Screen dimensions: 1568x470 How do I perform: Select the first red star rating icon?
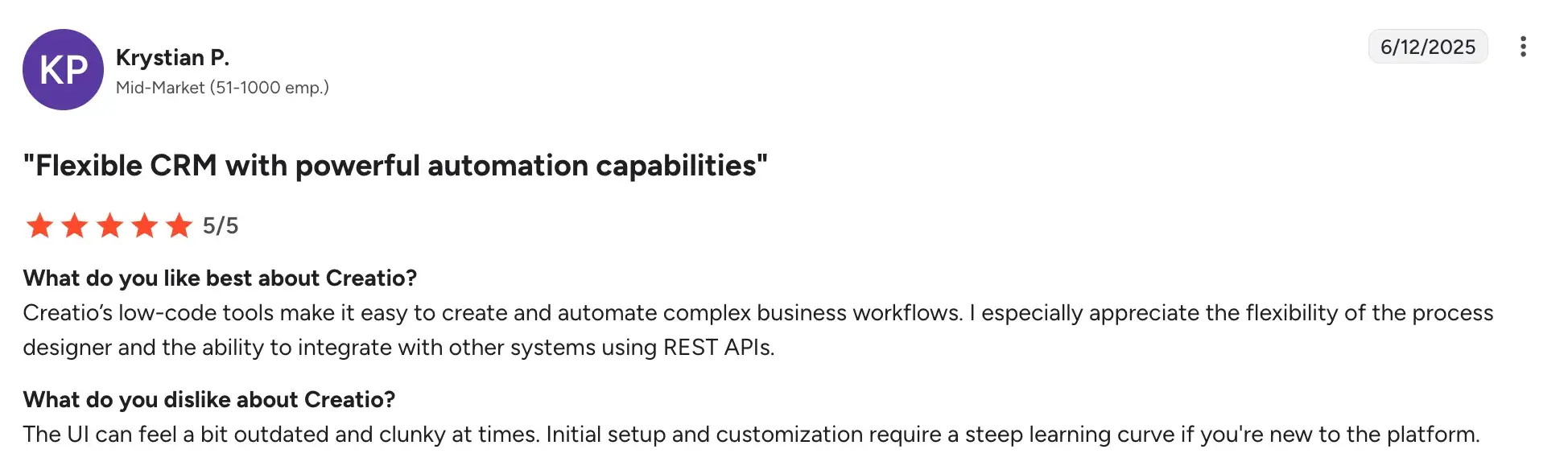click(x=38, y=226)
